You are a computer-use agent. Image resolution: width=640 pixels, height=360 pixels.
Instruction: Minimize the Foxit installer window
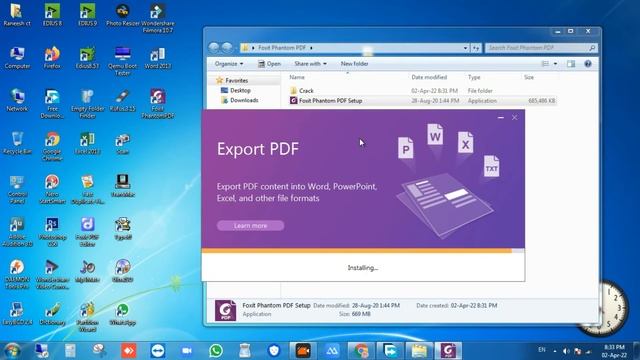[x=501, y=118]
